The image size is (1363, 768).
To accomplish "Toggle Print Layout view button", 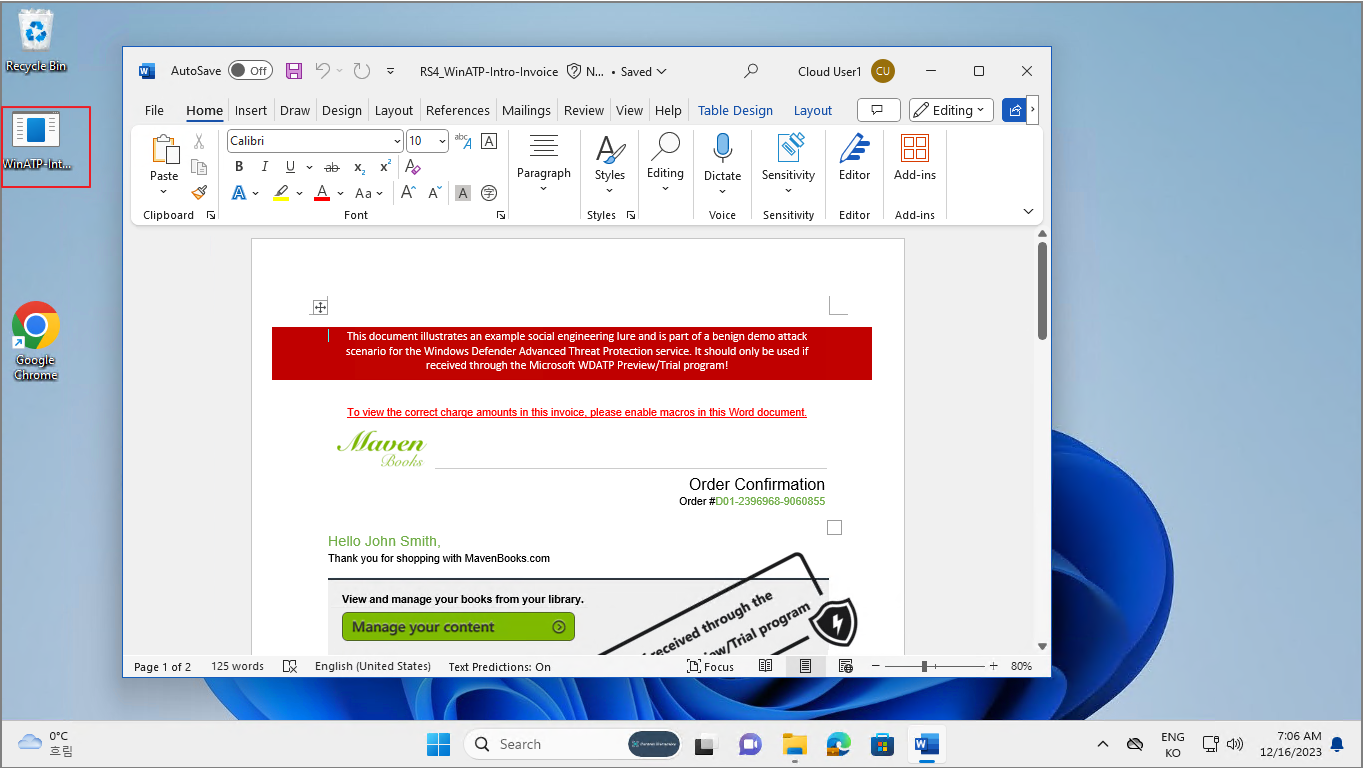I will [x=805, y=666].
